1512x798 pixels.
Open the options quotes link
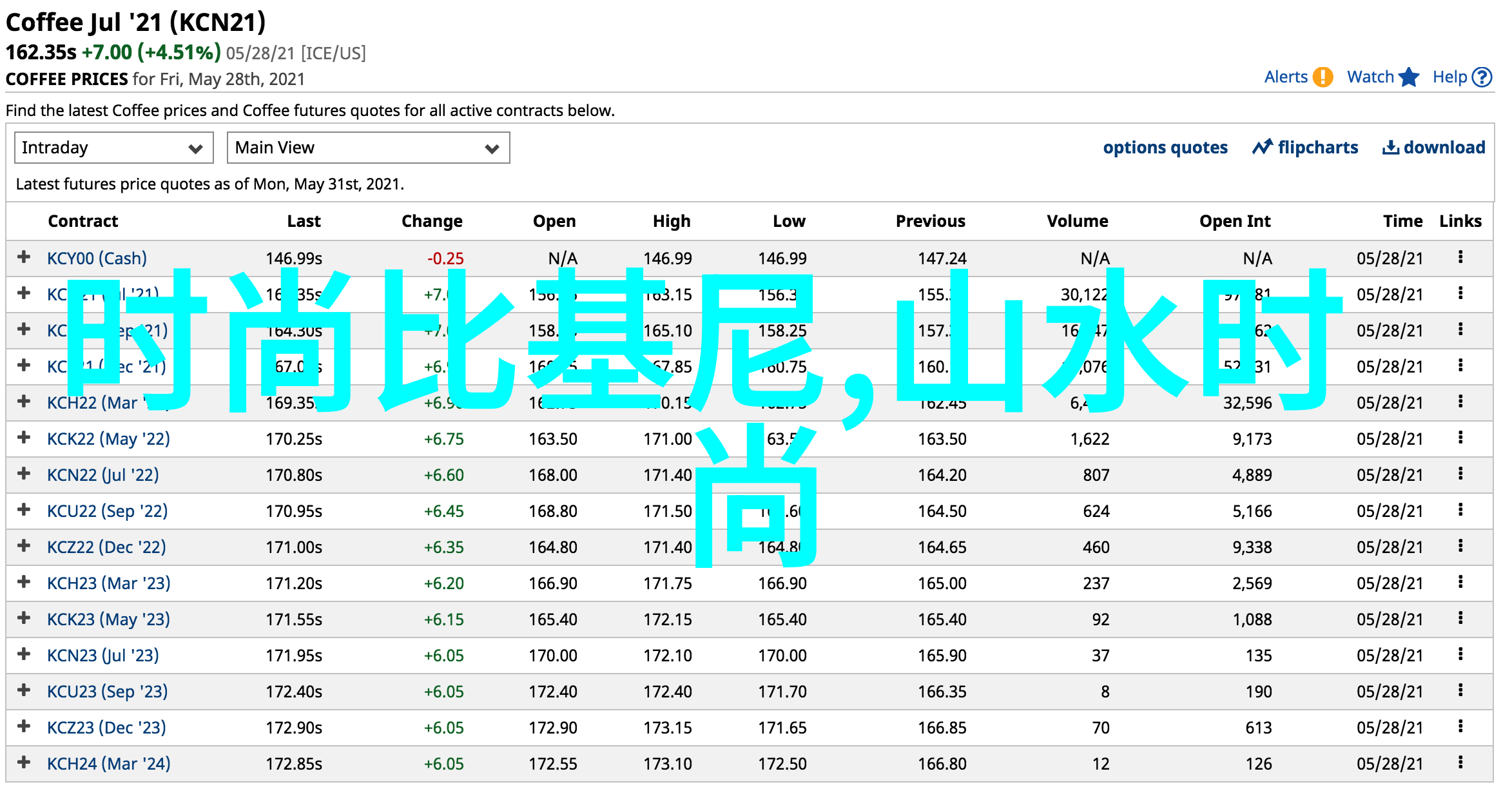[1165, 148]
